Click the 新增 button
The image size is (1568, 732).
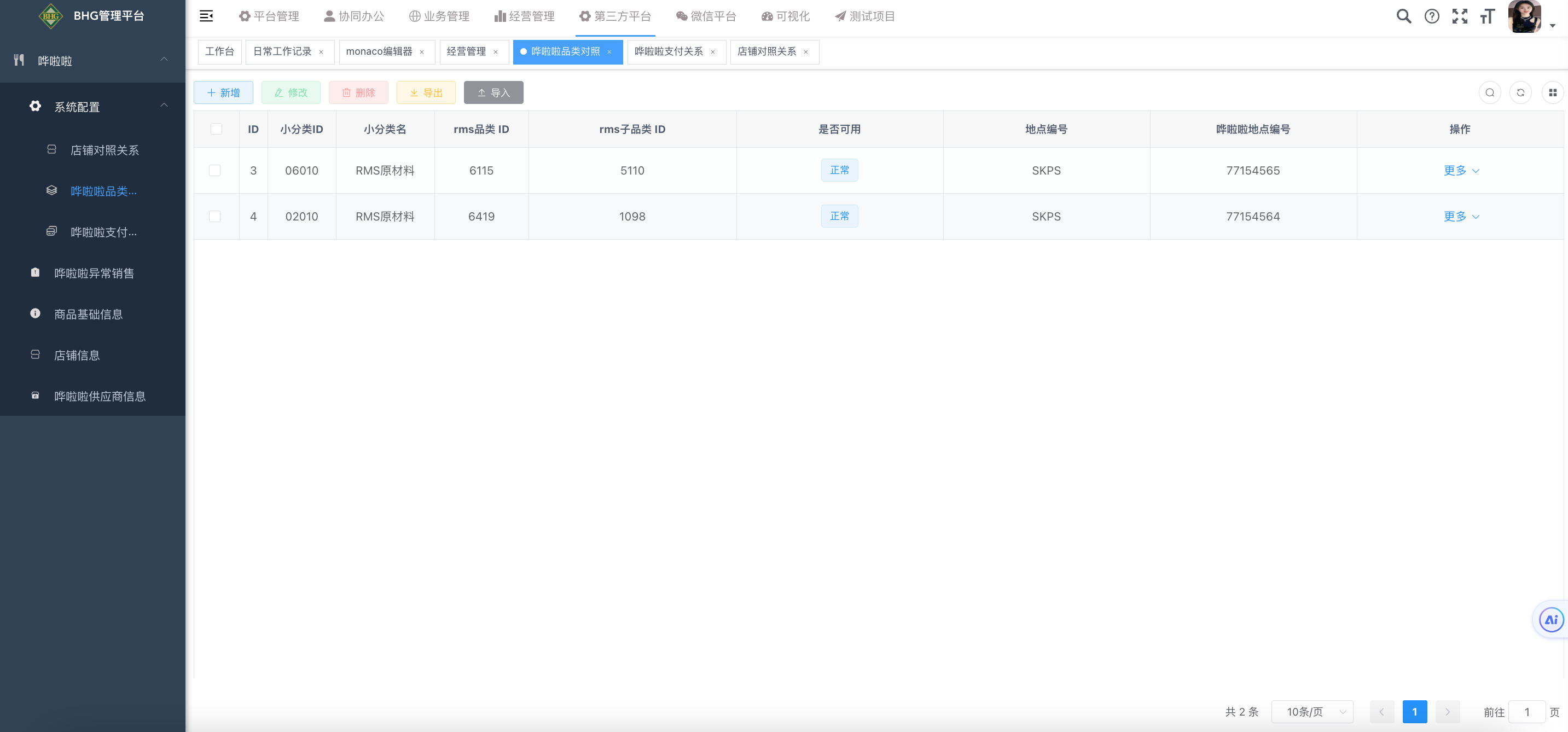point(223,92)
